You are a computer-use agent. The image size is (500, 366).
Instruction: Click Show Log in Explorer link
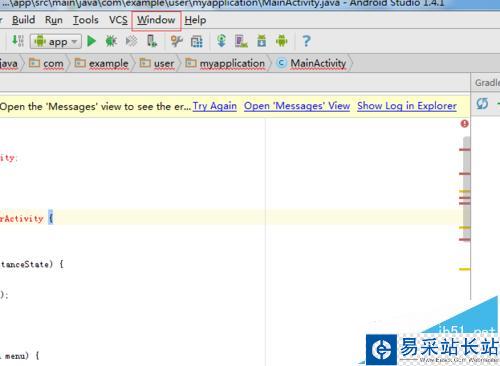[407, 106]
